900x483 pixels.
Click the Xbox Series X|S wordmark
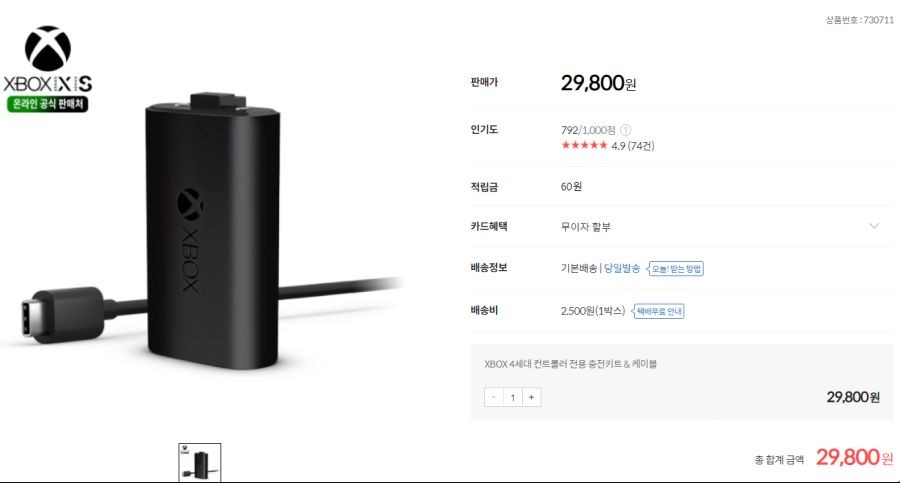click(x=48, y=84)
